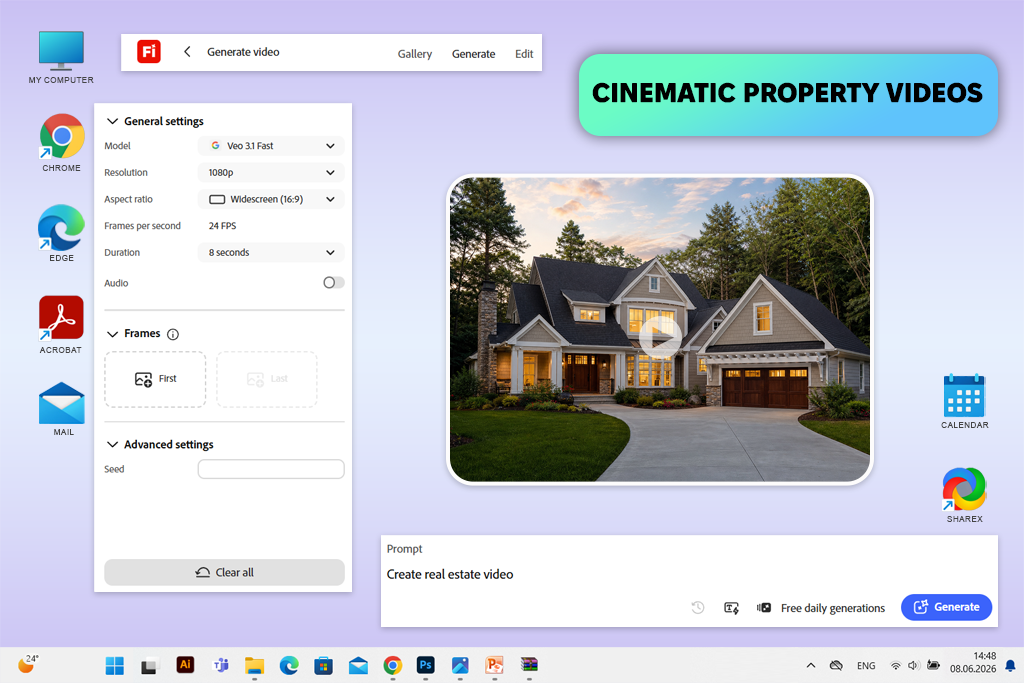Open the Edit tab
Viewport: 1024px width, 683px height.
524,54
